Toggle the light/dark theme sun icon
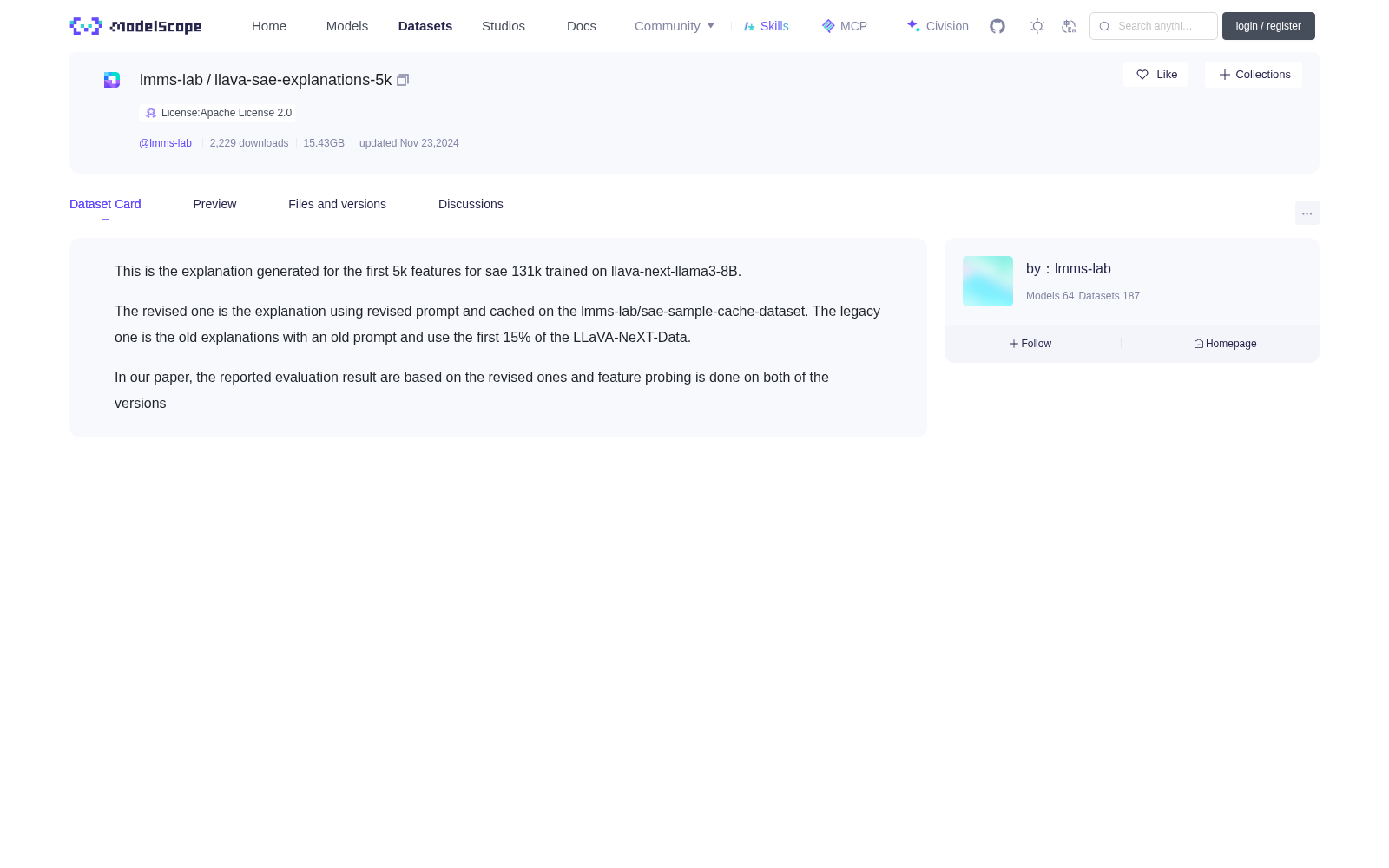 [x=1037, y=26]
